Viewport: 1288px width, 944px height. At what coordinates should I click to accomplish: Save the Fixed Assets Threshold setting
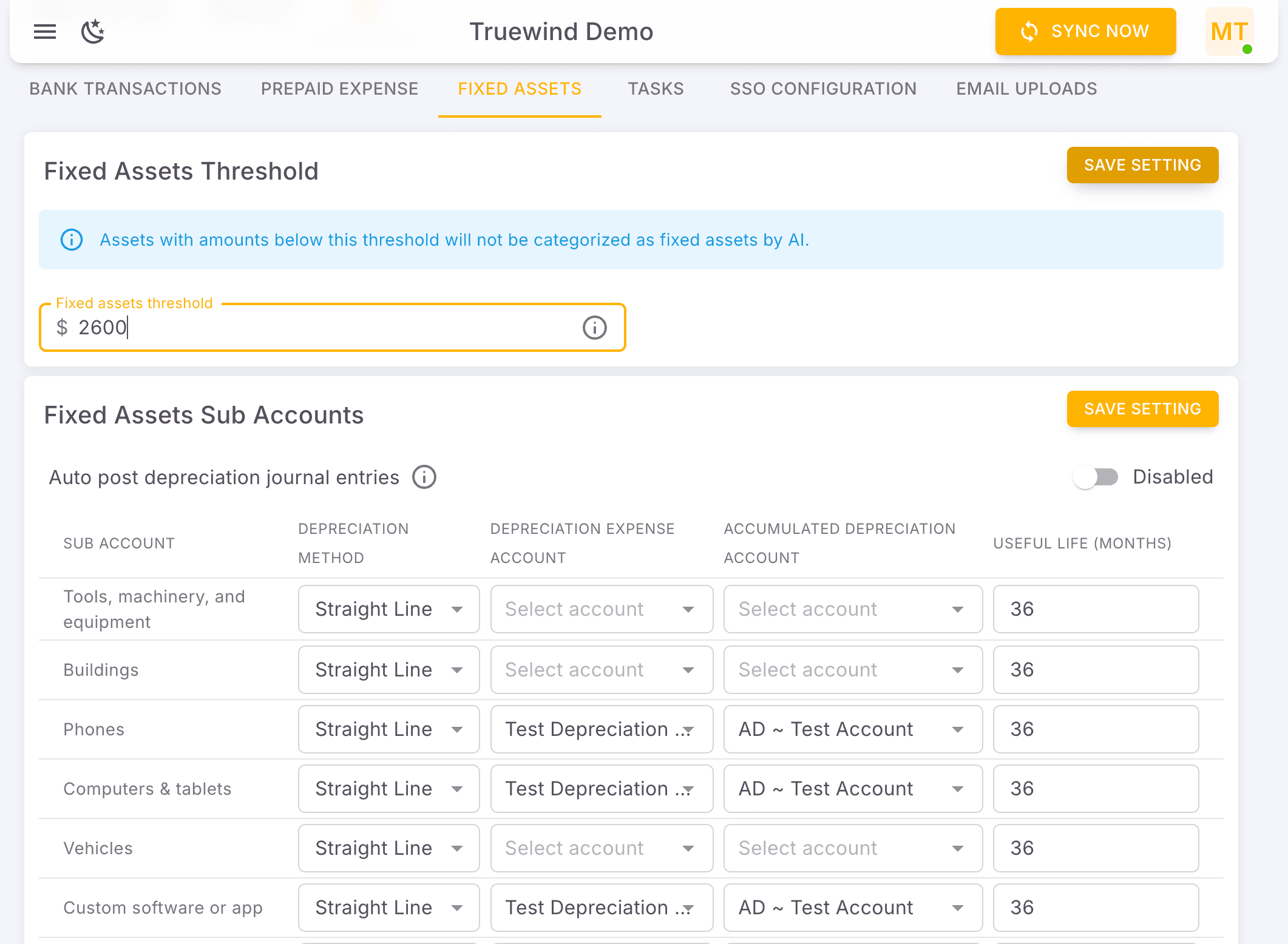point(1142,165)
